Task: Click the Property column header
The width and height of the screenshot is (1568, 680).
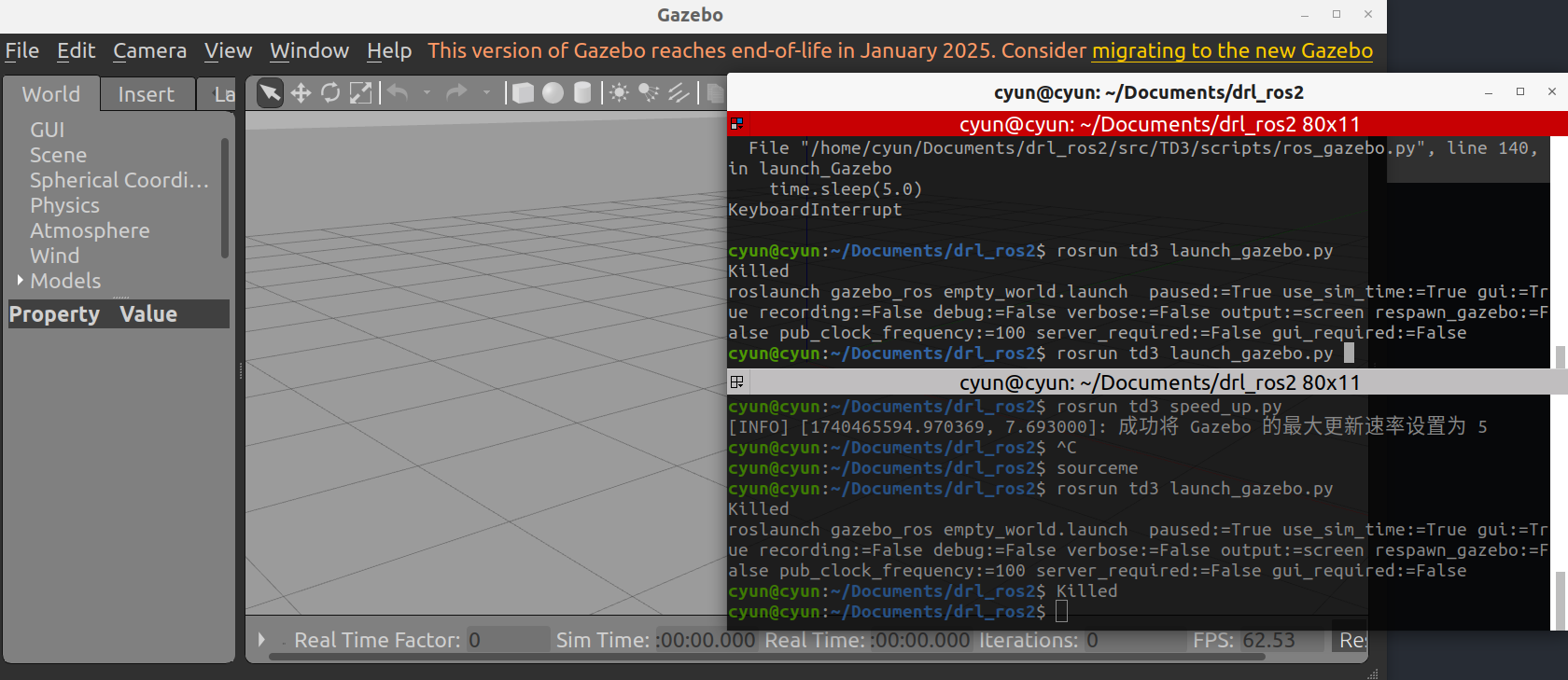Action: point(54,314)
